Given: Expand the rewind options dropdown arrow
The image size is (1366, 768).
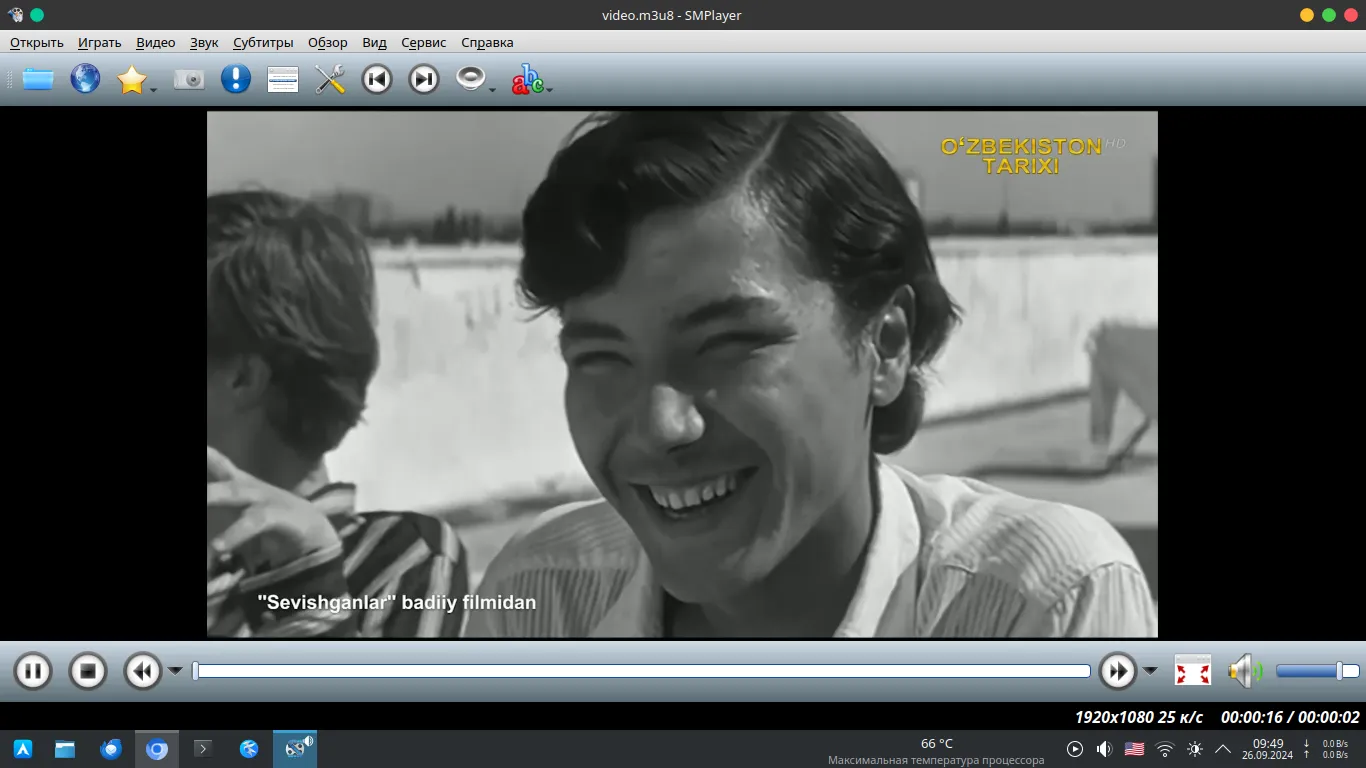Looking at the screenshot, I should point(175,670).
